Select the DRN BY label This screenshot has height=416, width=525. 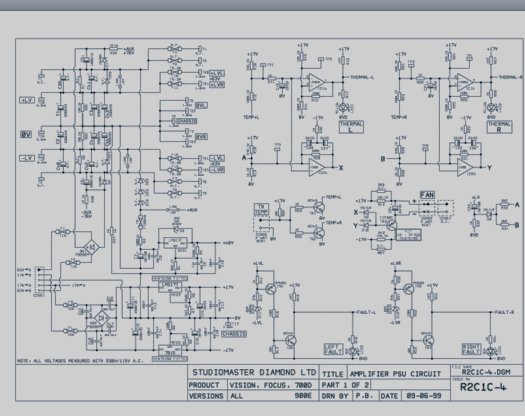(335, 396)
